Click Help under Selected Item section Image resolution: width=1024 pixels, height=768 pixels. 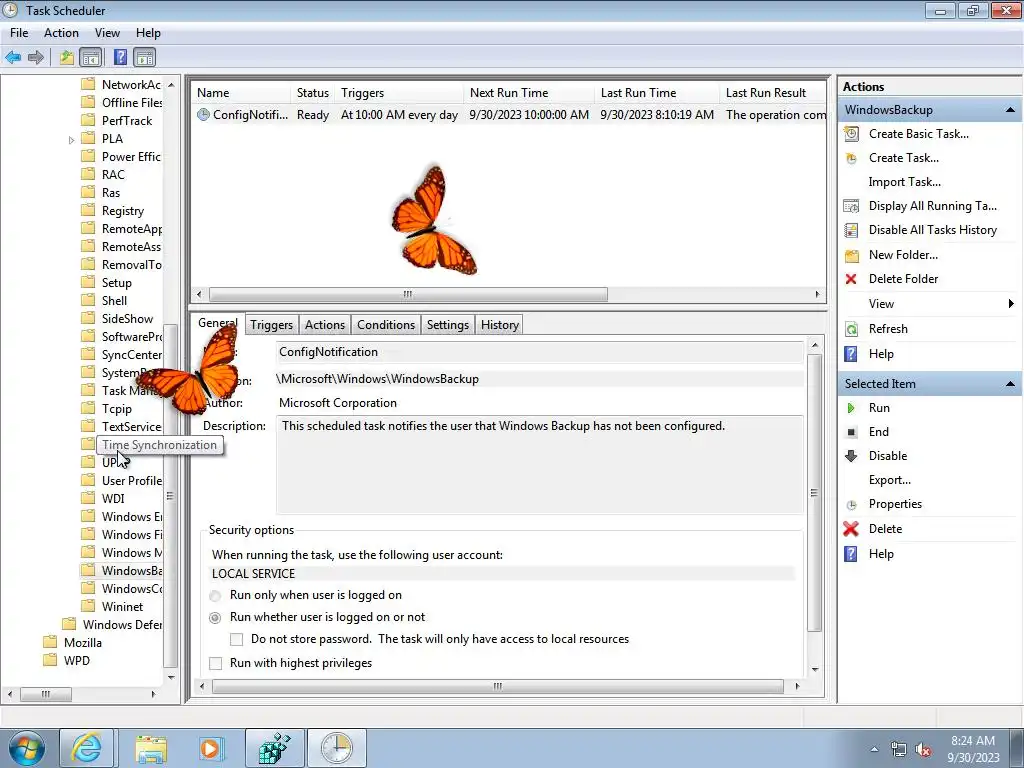pos(880,554)
